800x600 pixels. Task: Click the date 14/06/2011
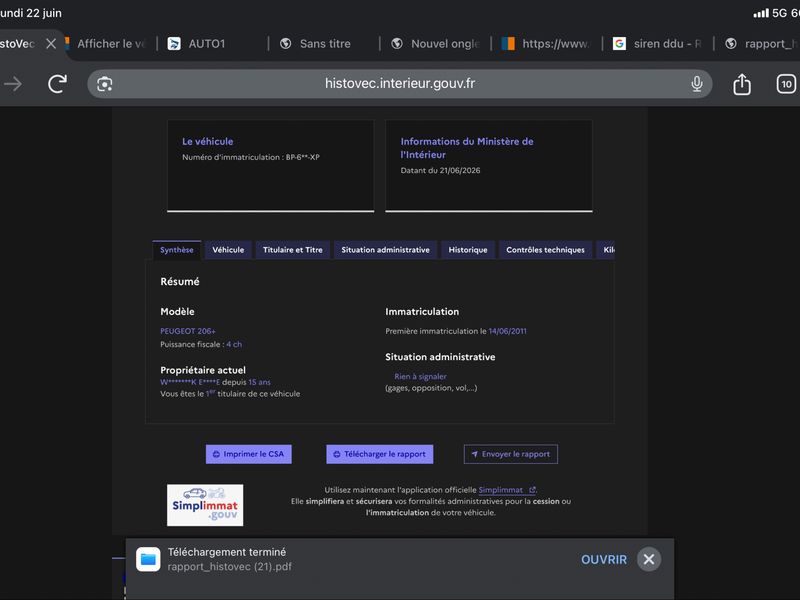(507, 331)
